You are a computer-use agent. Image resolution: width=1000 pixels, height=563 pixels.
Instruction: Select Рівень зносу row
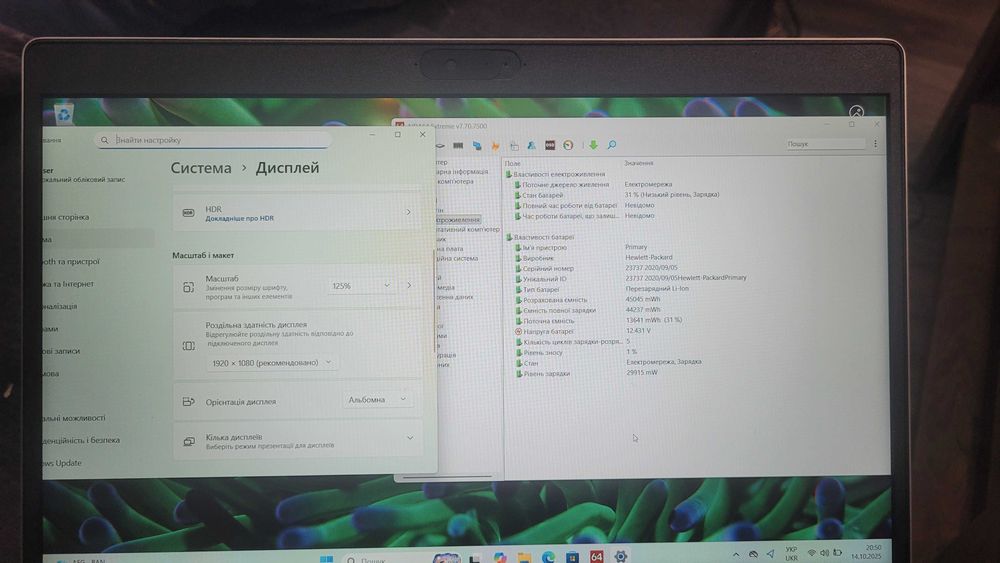[x=539, y=352]
